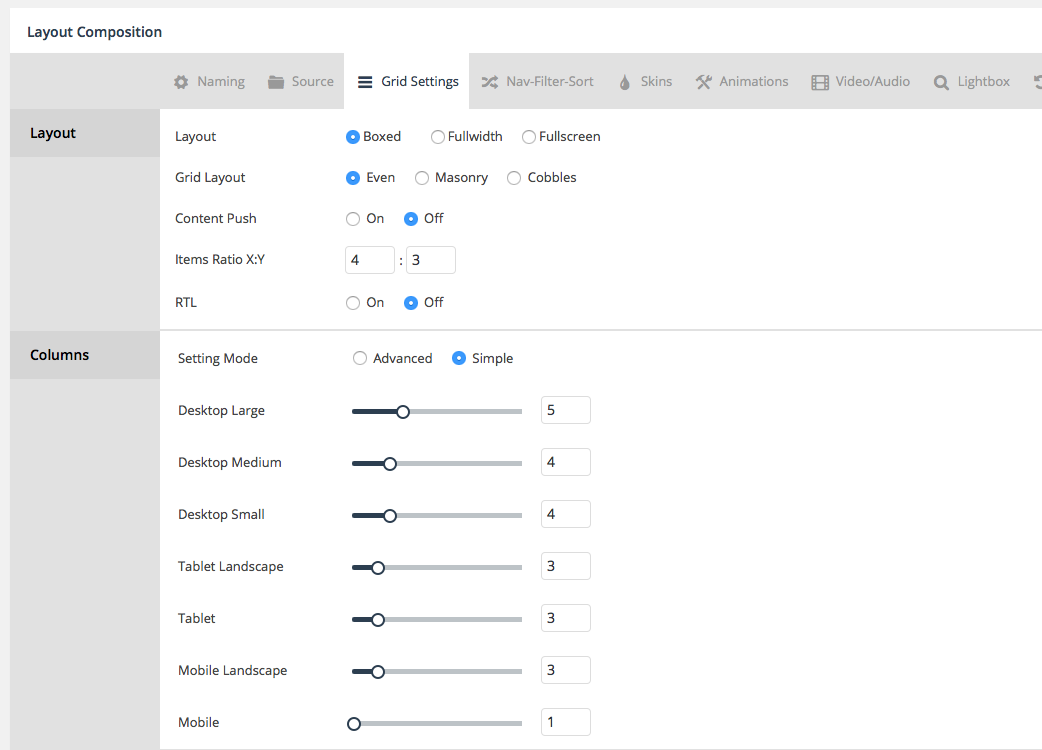Turn RTL On
This screenshot has width=1042, height=750.
coord(353,303)
